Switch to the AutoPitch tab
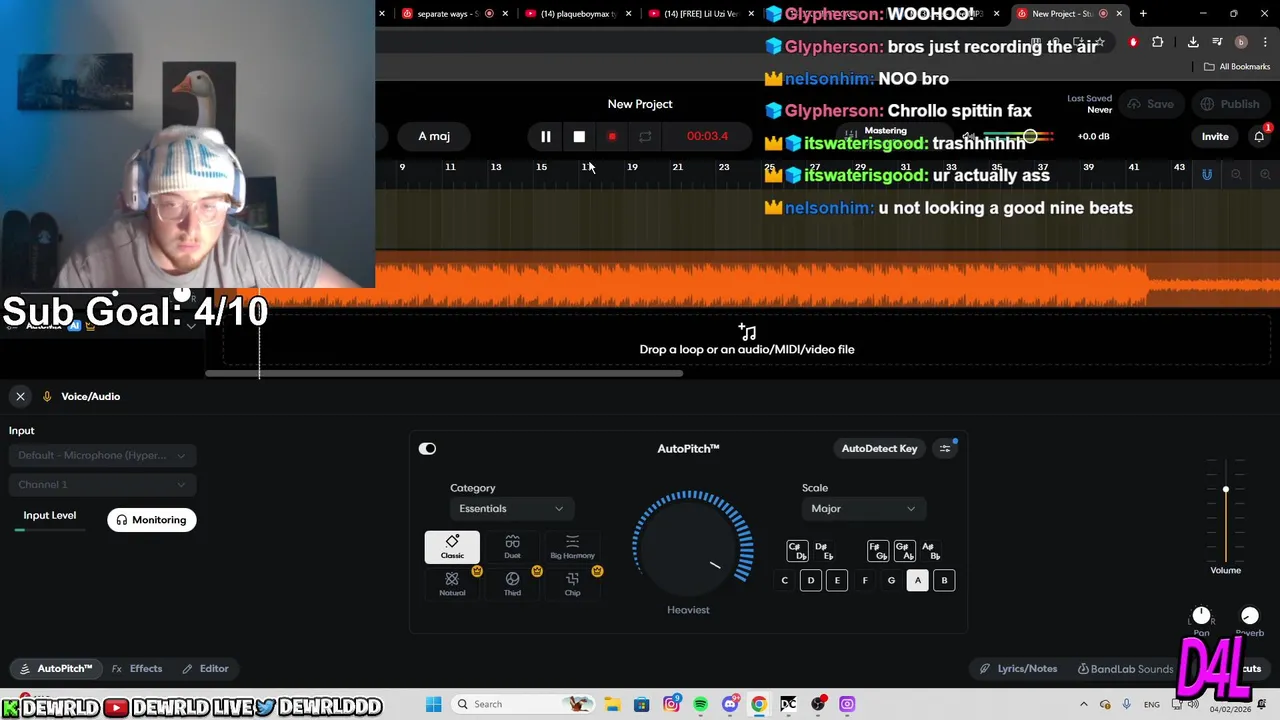This screenshot has width=1280, height=720. tap(56, 668)
